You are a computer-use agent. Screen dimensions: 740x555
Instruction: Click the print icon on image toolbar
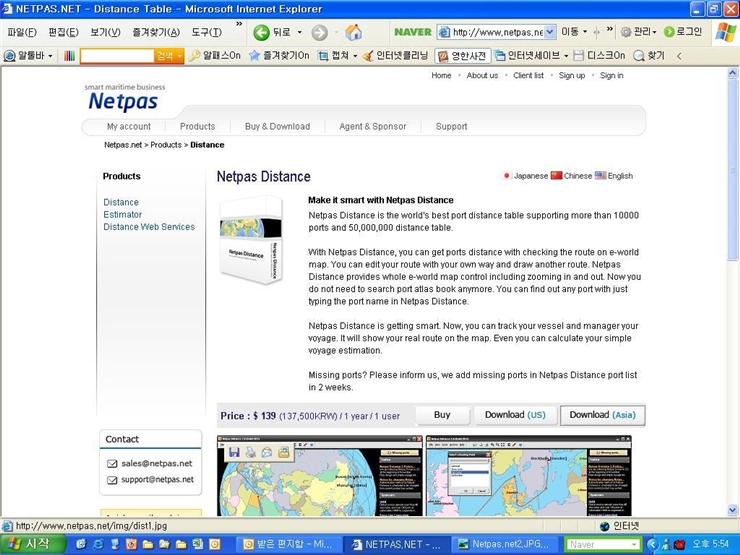pos(251,453)
